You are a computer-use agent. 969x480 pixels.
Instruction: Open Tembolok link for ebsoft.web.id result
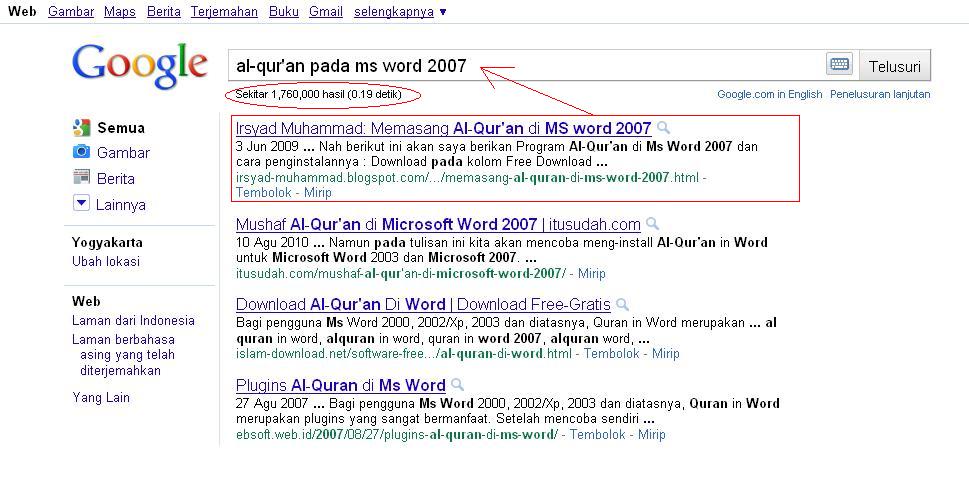click(598, 434)
